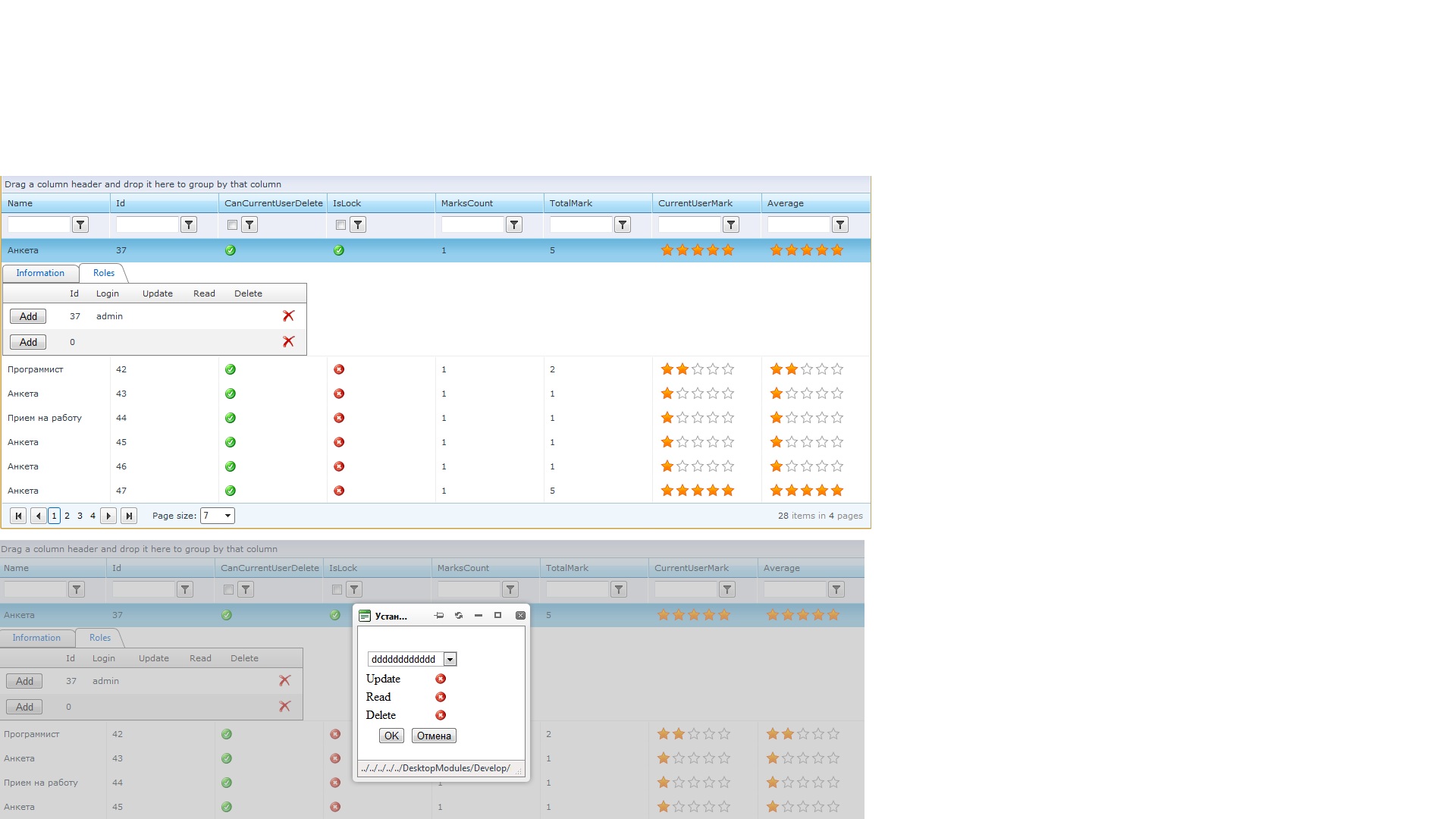Open filter menu for MarksCount column, upper grid
Viewport: 1456px width, 819px height.
[x=514, y=225]
